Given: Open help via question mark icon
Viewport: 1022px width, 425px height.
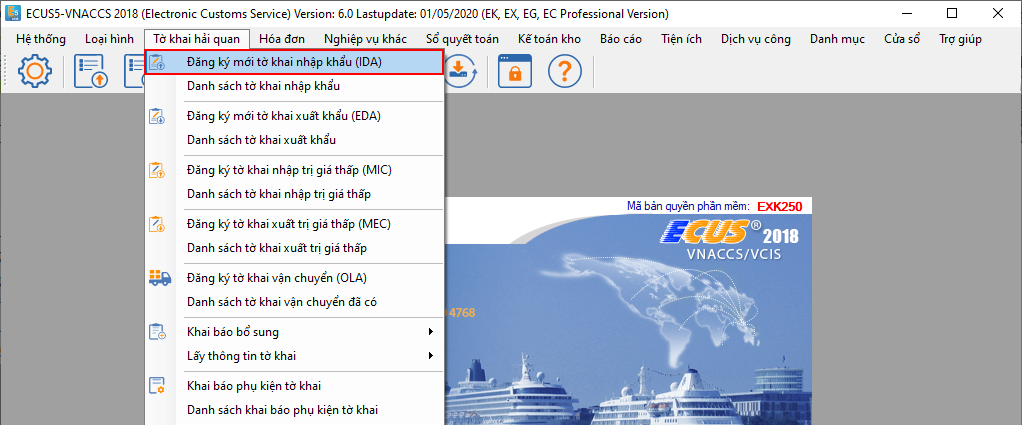Looking at the screenshot, I should point(565,72).
